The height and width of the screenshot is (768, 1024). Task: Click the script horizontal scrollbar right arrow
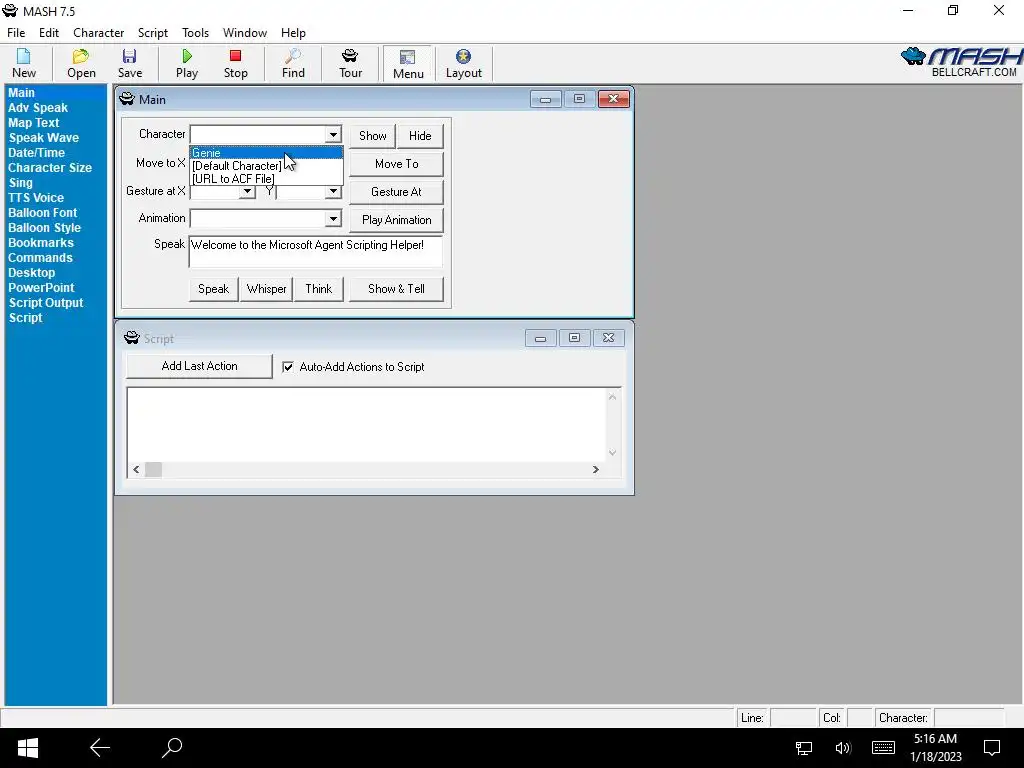pyautogui.click(x=596, y=469)
